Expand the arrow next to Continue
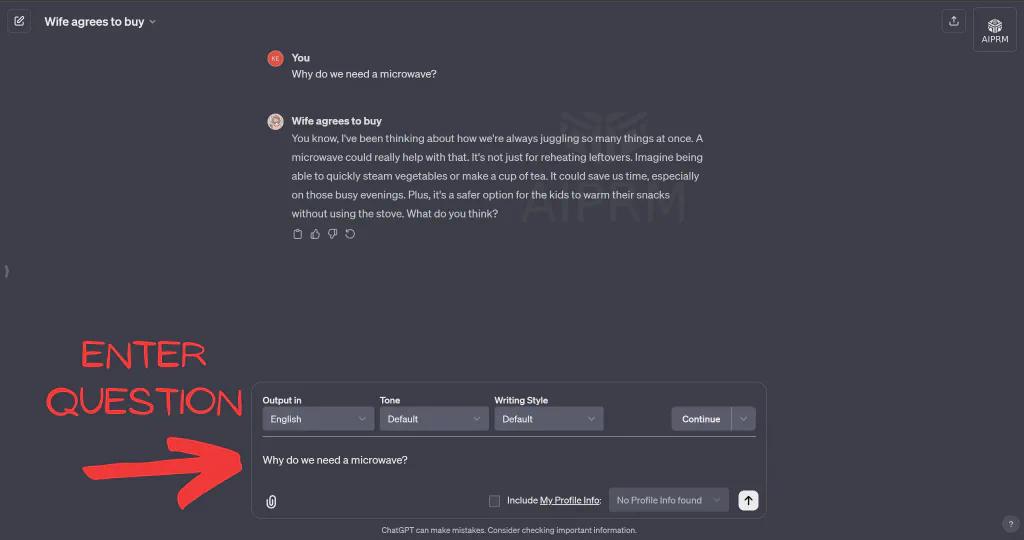The height and width of the screenshot is (540, 1024). tap(744, 419)
